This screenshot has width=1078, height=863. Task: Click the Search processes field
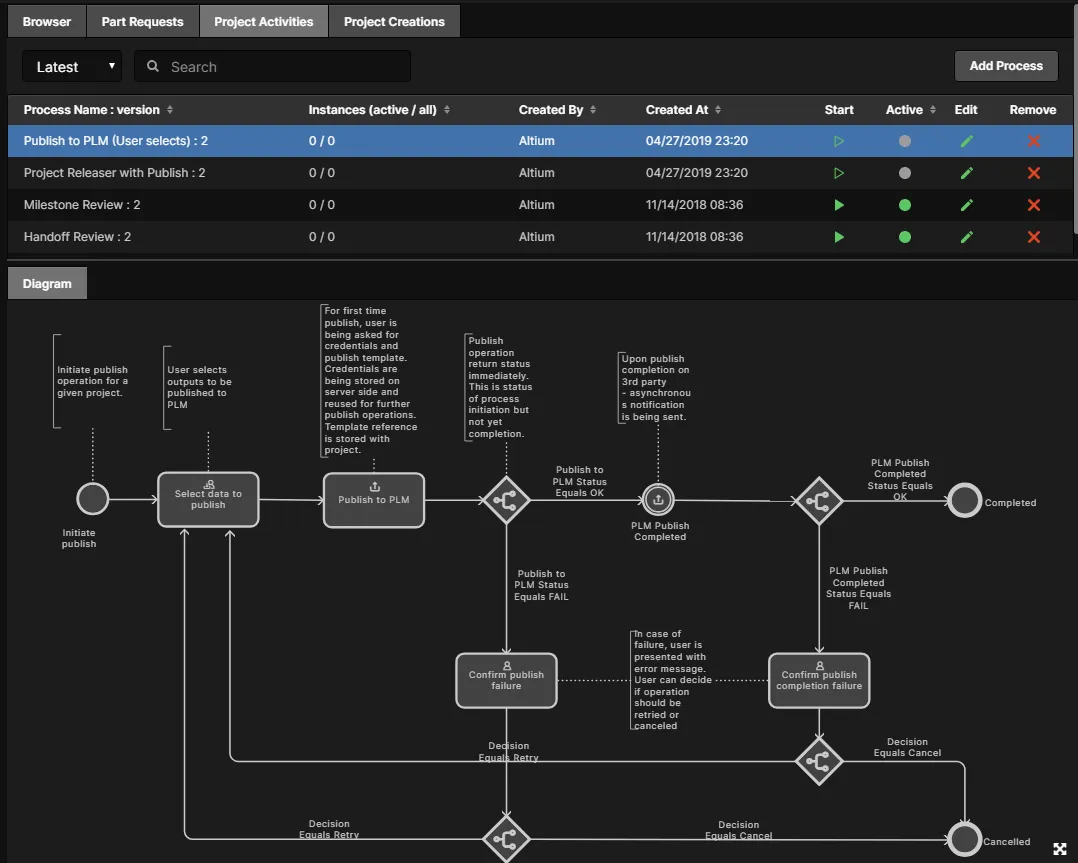click(272, 66)
